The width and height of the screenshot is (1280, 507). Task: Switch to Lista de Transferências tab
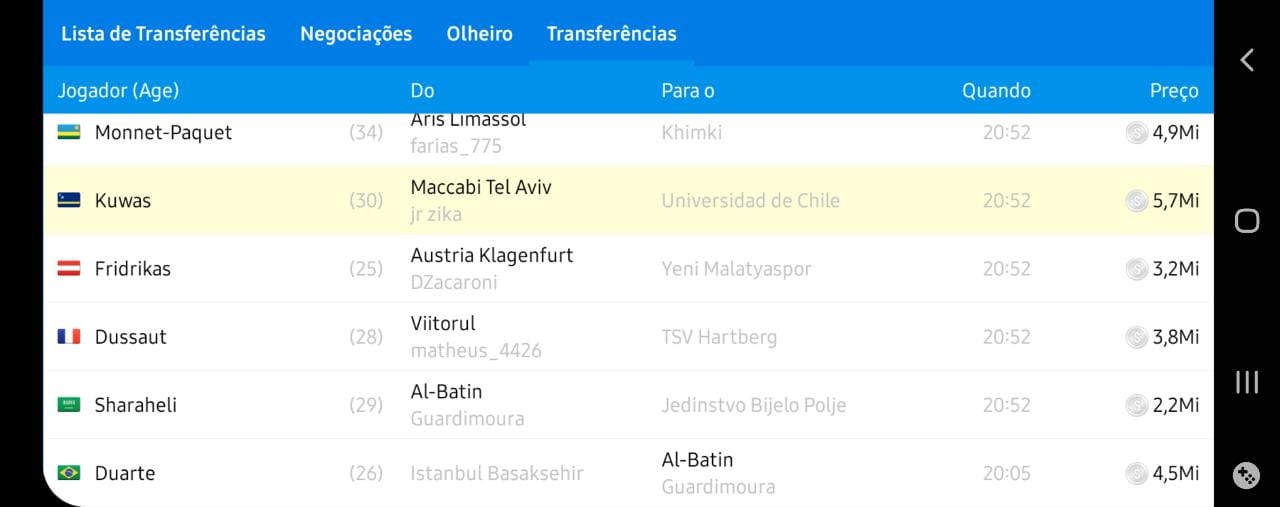pos(163,34)
